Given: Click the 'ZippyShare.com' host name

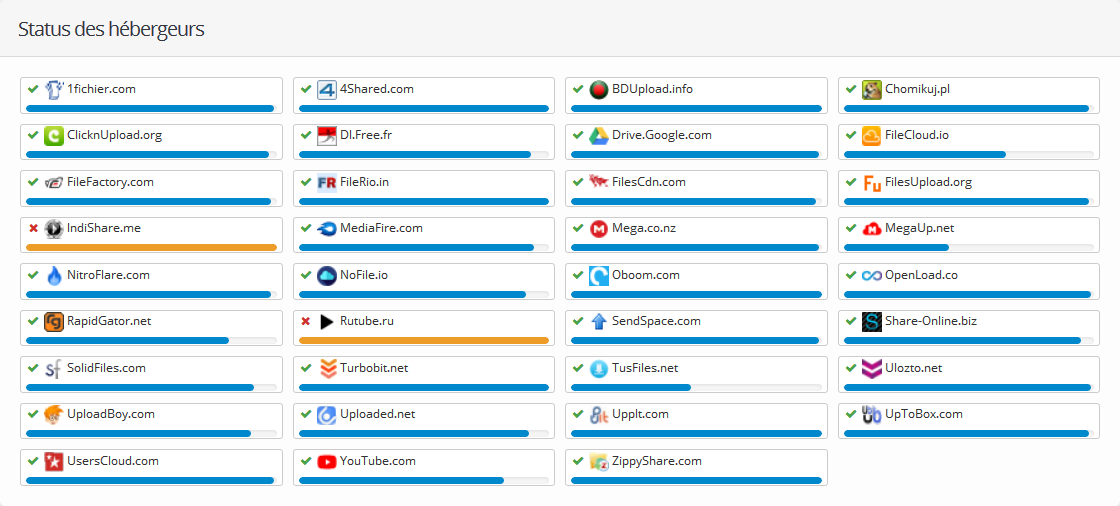Looking at the screenshot, I should pos(656,461).
